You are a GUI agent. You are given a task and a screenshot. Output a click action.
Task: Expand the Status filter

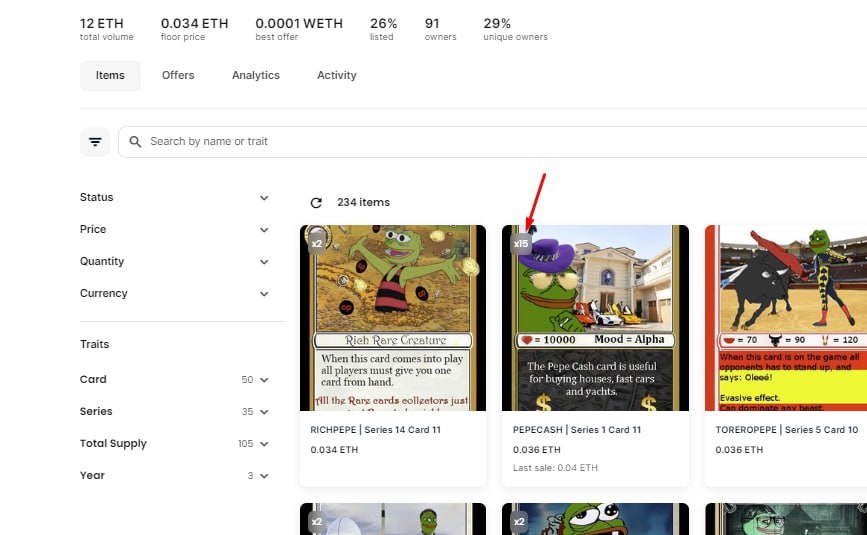tap(174, 197)
